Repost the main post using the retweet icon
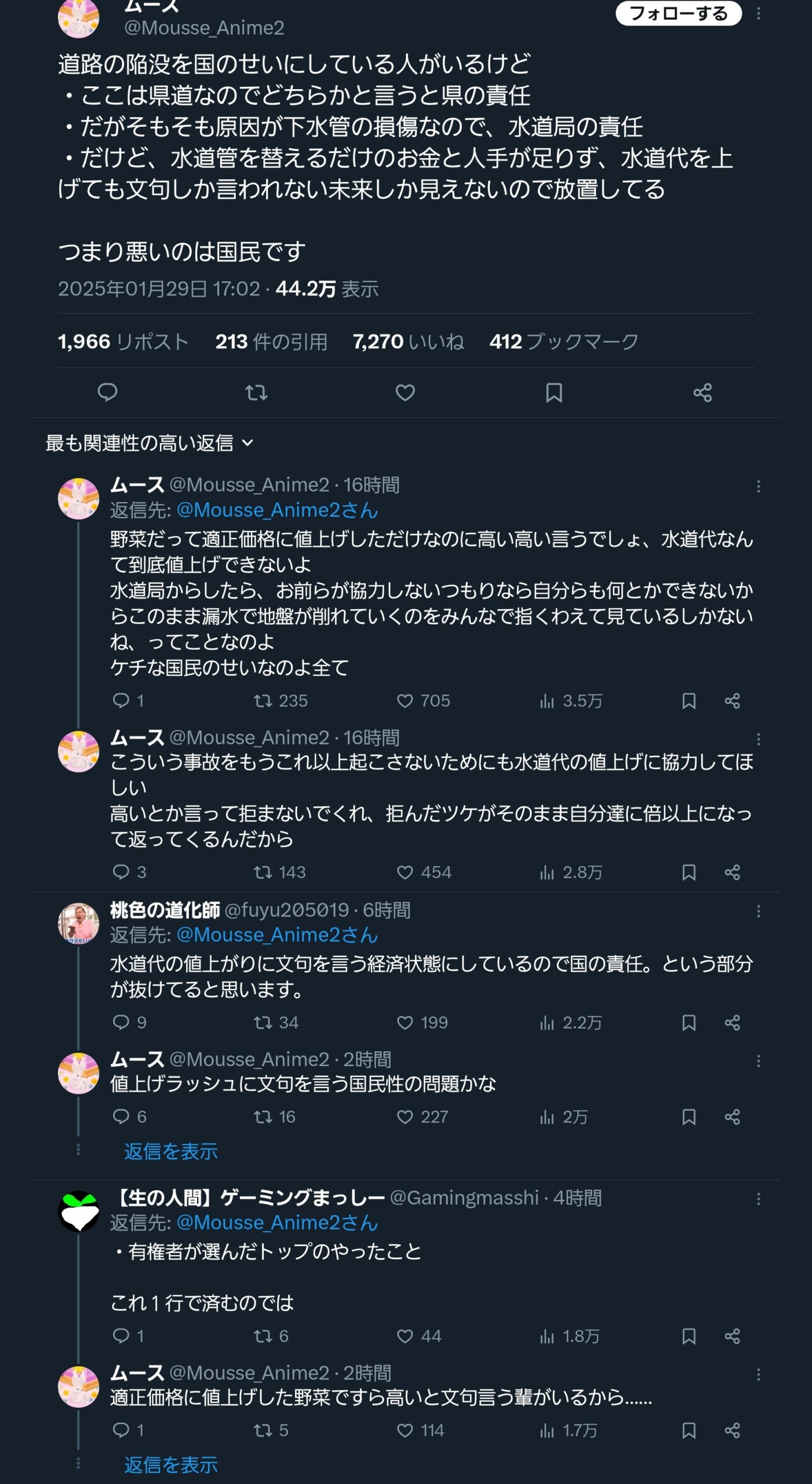This screenshot has width=812, height=1484. click(x=256, y=392)
